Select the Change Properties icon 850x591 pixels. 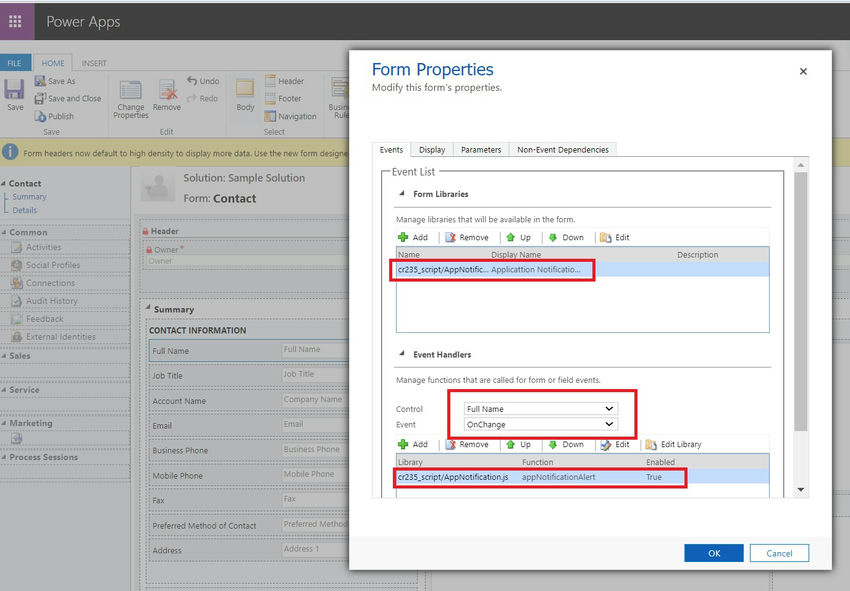(x=130, y=97)
